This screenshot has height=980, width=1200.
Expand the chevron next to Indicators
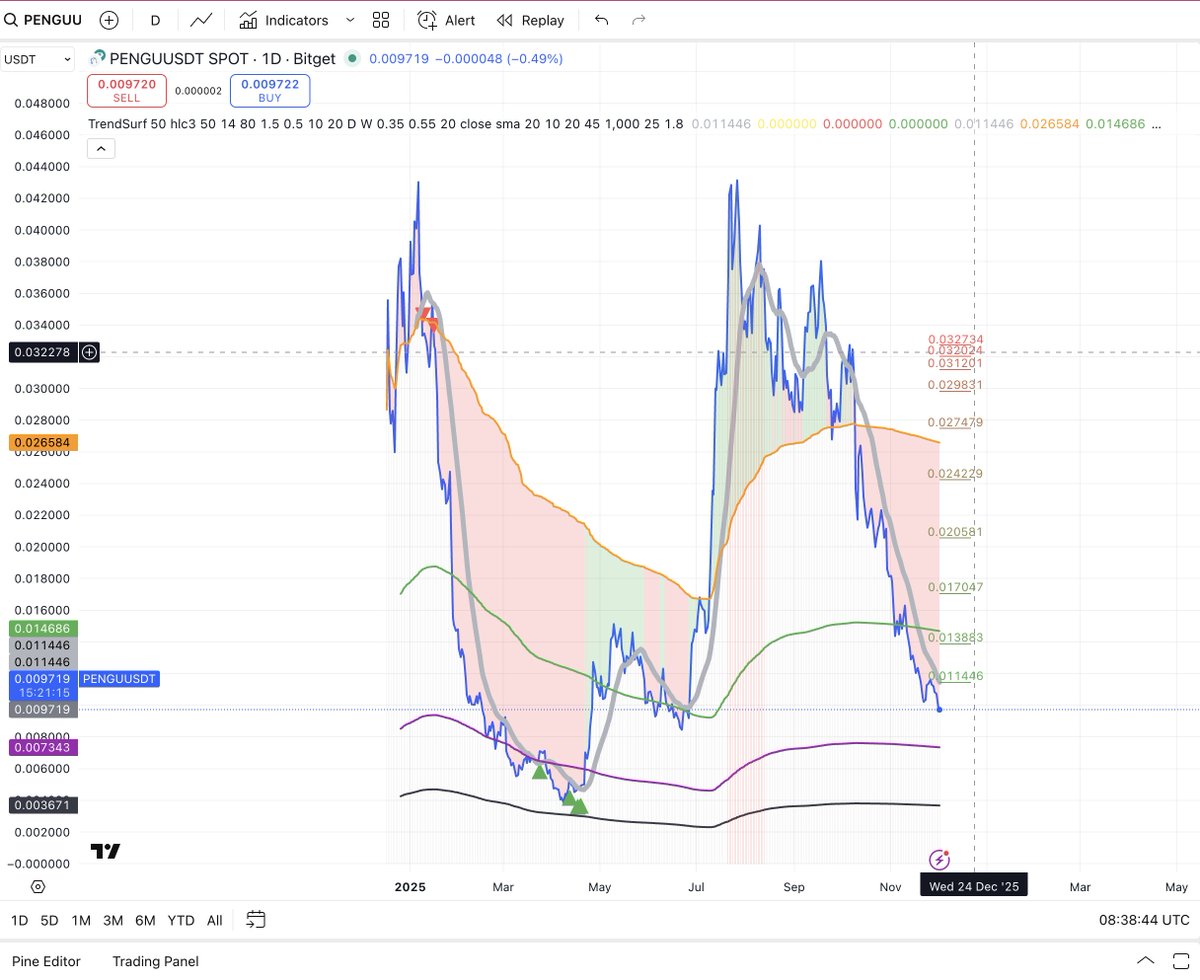[349, 20]
